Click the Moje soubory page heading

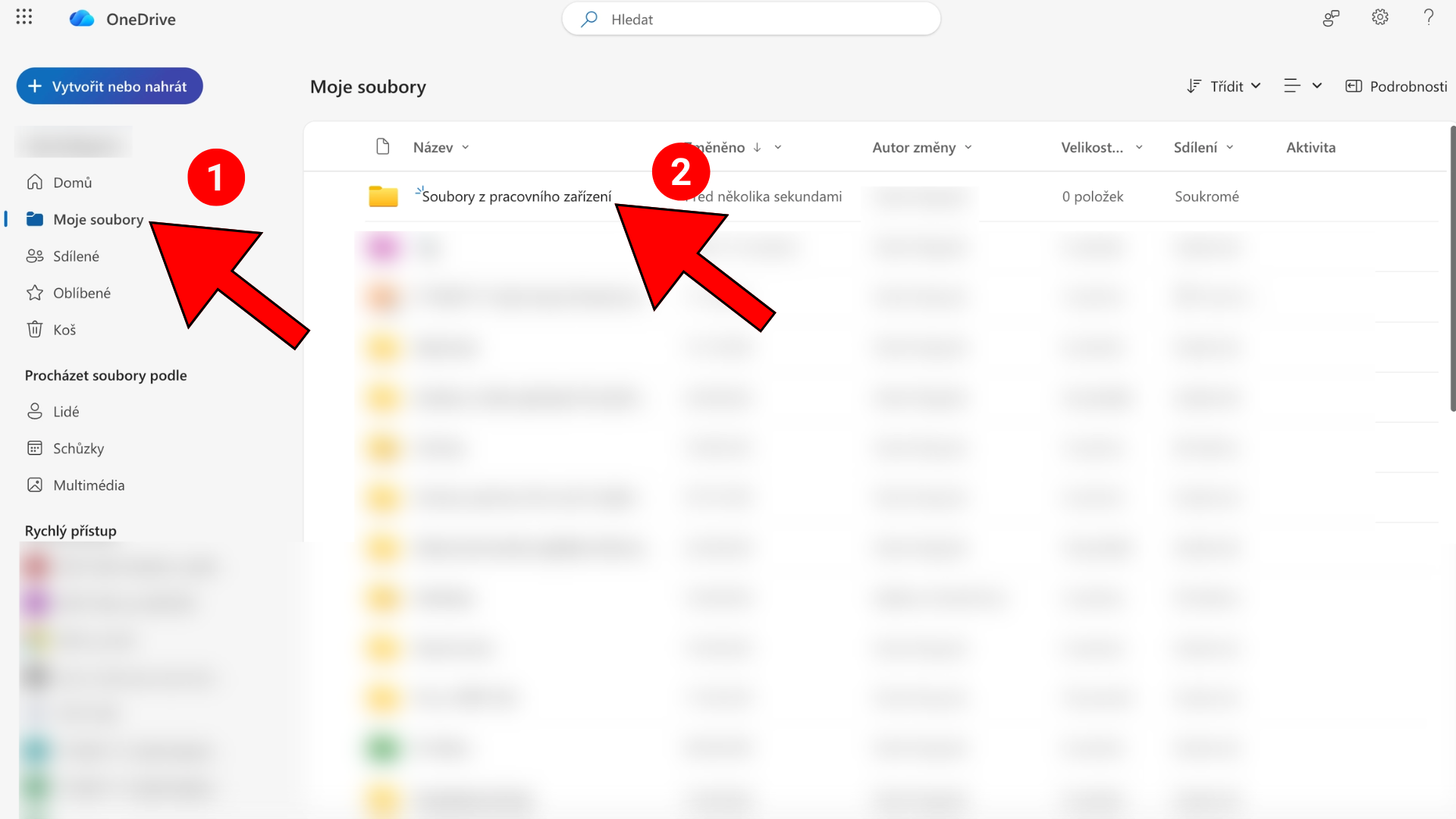(x=368, y=87)
